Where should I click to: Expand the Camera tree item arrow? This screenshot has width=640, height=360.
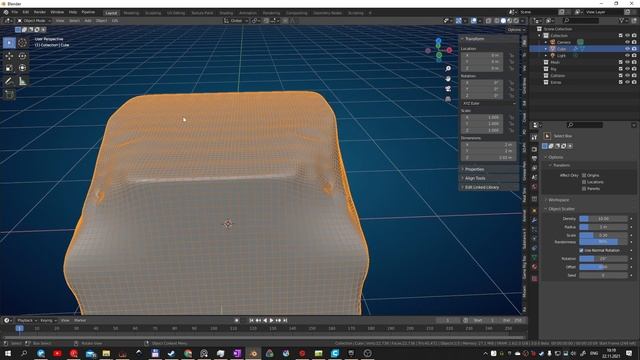[x=546, y=42]
